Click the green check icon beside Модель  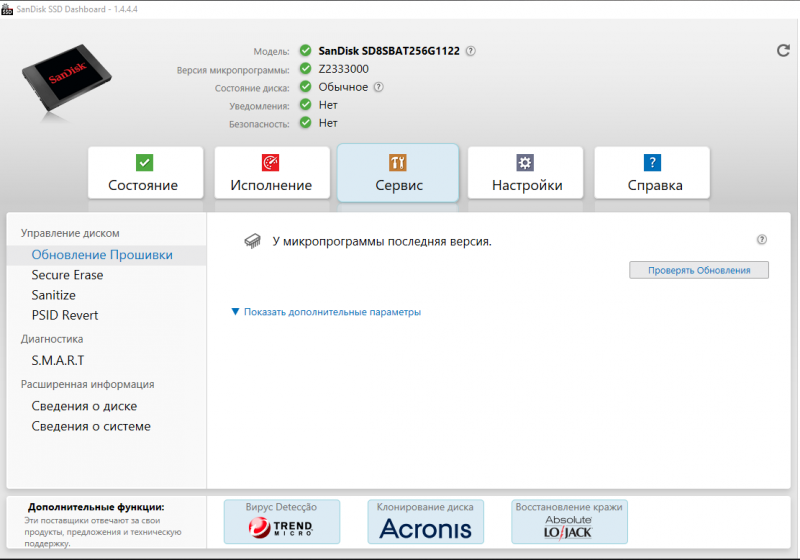306,50
